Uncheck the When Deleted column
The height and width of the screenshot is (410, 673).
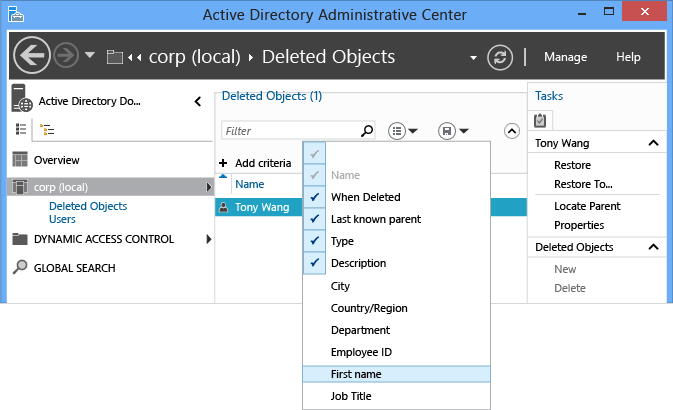tap(315, 197)
